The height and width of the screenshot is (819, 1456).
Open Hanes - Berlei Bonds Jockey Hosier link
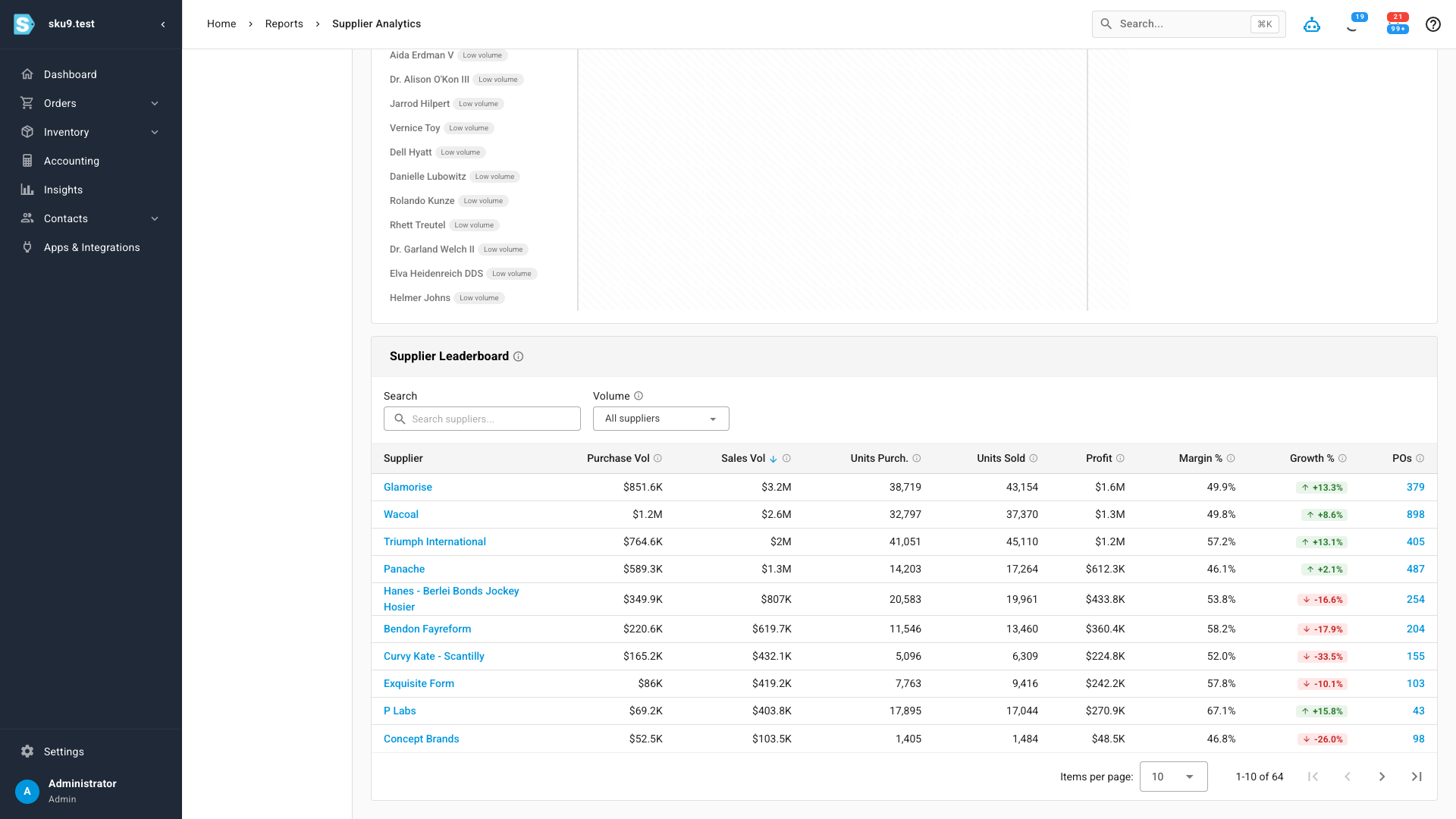click(x=451, y=599)
